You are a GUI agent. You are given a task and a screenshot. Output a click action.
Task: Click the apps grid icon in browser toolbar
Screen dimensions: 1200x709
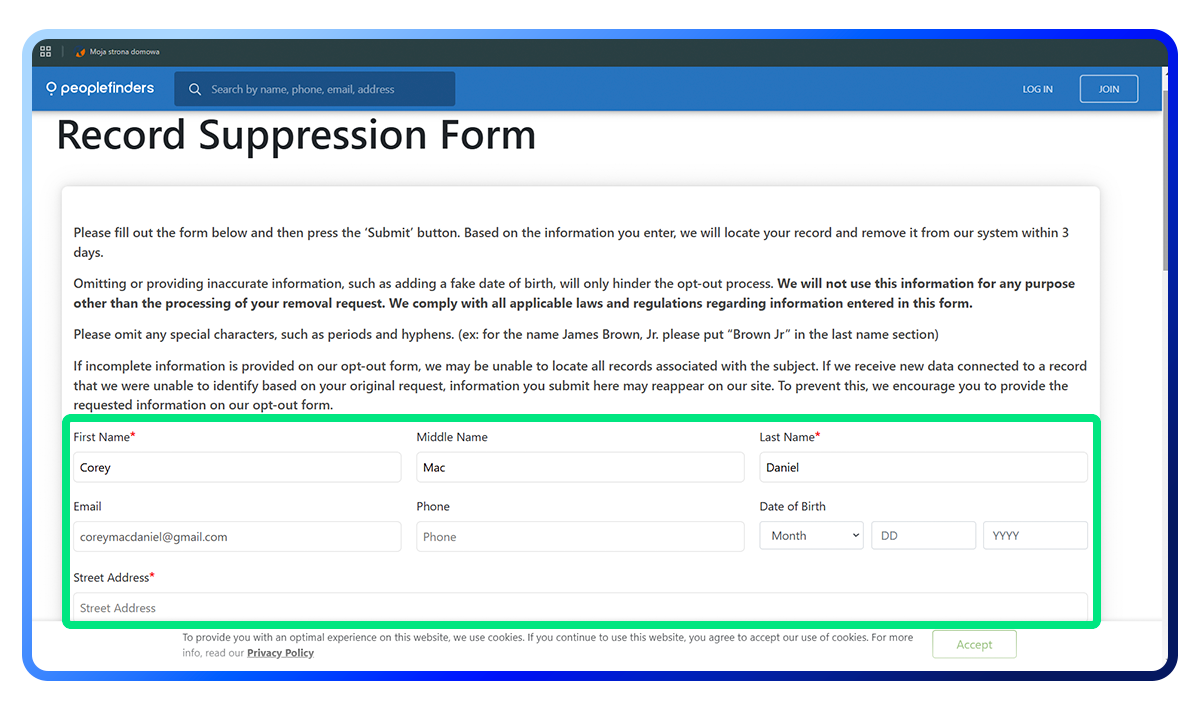pyautogui.click(x=45, y=51)
